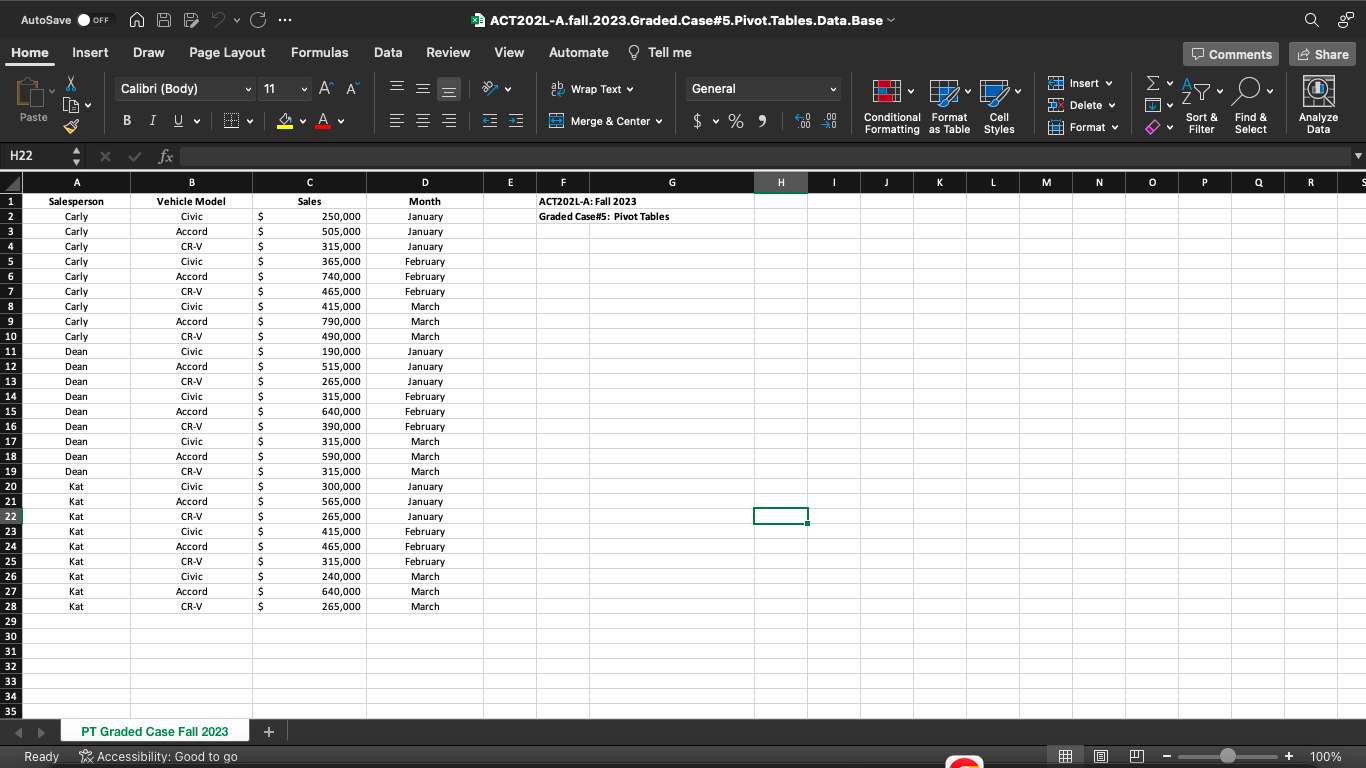
Task: Decrease decimal places
Action: [829, 121]
